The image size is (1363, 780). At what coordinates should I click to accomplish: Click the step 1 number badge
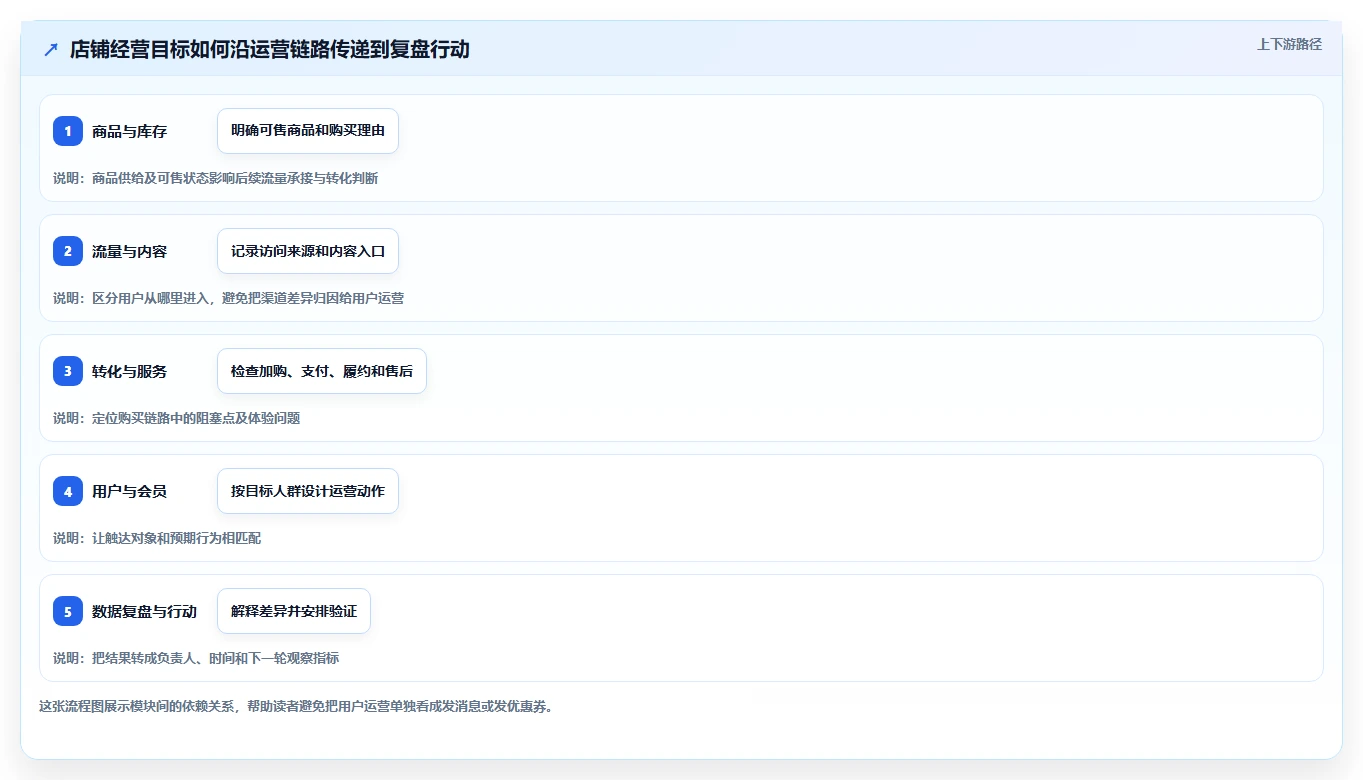click(68, 131)
